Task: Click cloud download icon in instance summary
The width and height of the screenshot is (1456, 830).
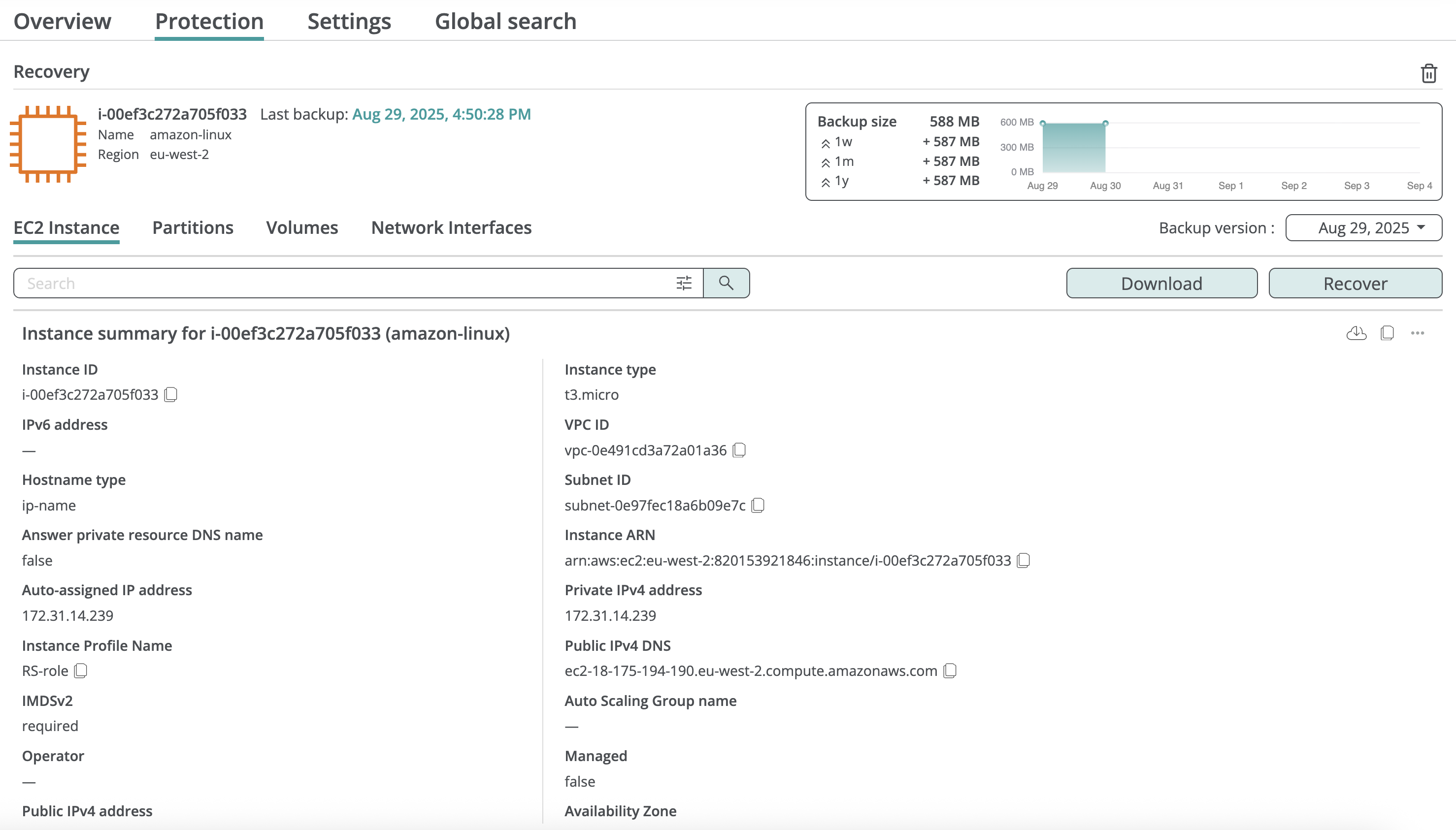Action: 1356,333
